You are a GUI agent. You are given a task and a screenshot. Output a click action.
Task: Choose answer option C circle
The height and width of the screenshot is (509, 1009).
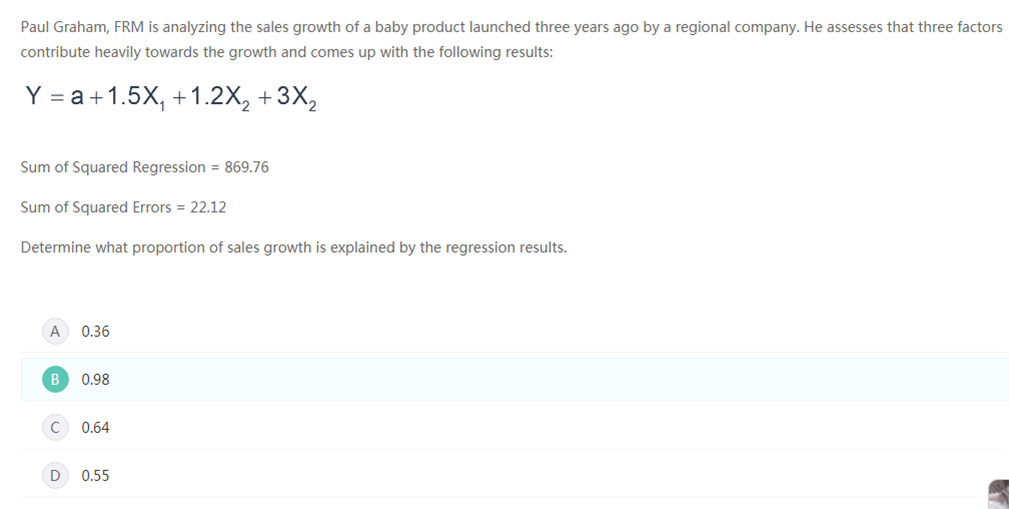[x=55, y=427]
